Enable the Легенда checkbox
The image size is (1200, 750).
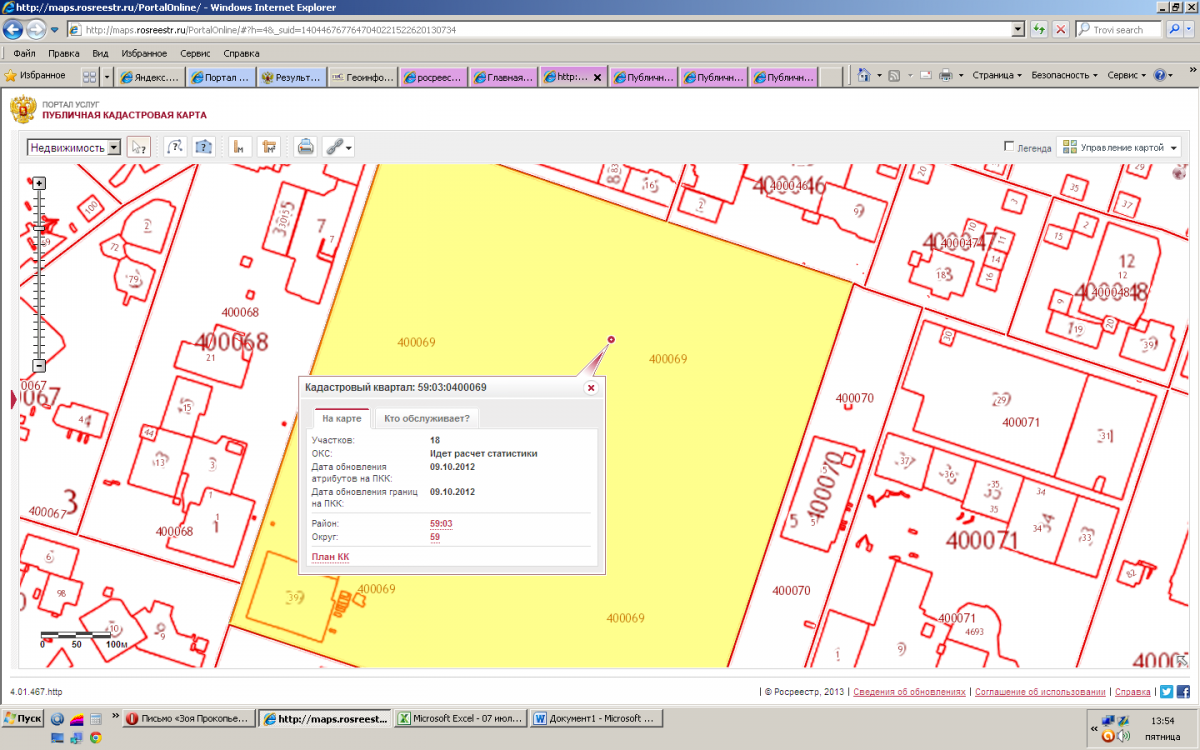[x=1009, y=147]
